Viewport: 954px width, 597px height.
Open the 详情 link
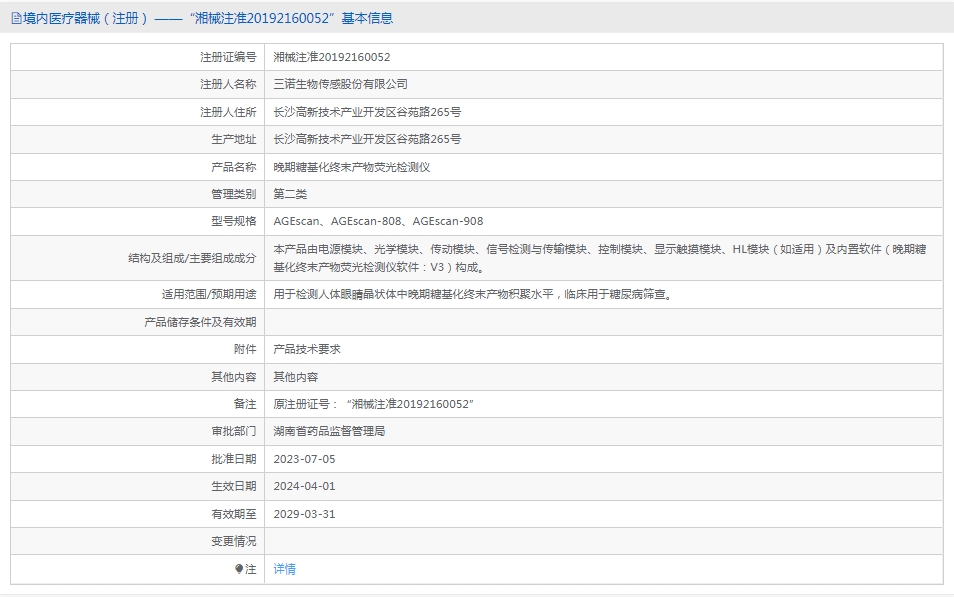tap(284, 569)
